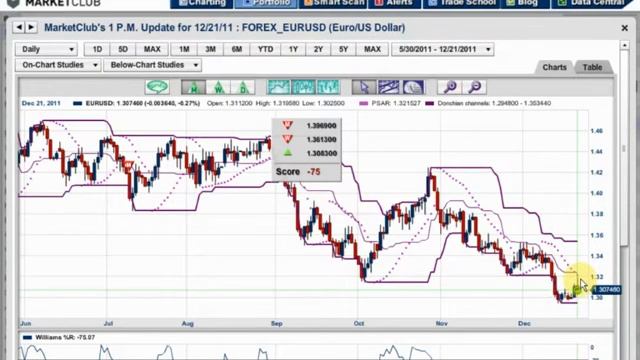Click the 'Low: 1.302000' value
640x360 pixels.
pyautogui.click(x=323, y=104)
